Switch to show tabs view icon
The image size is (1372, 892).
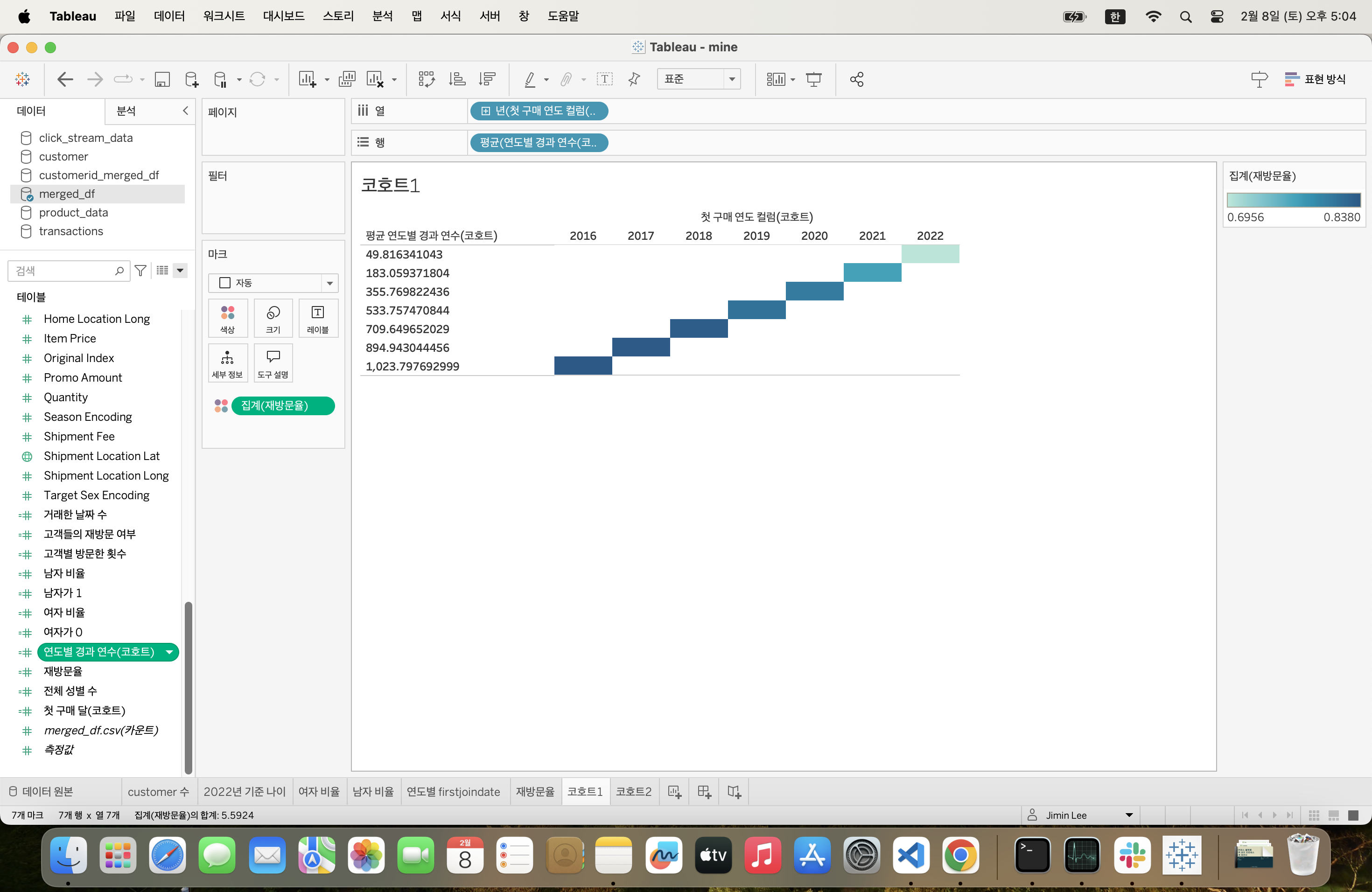[x=1353, y=815]
